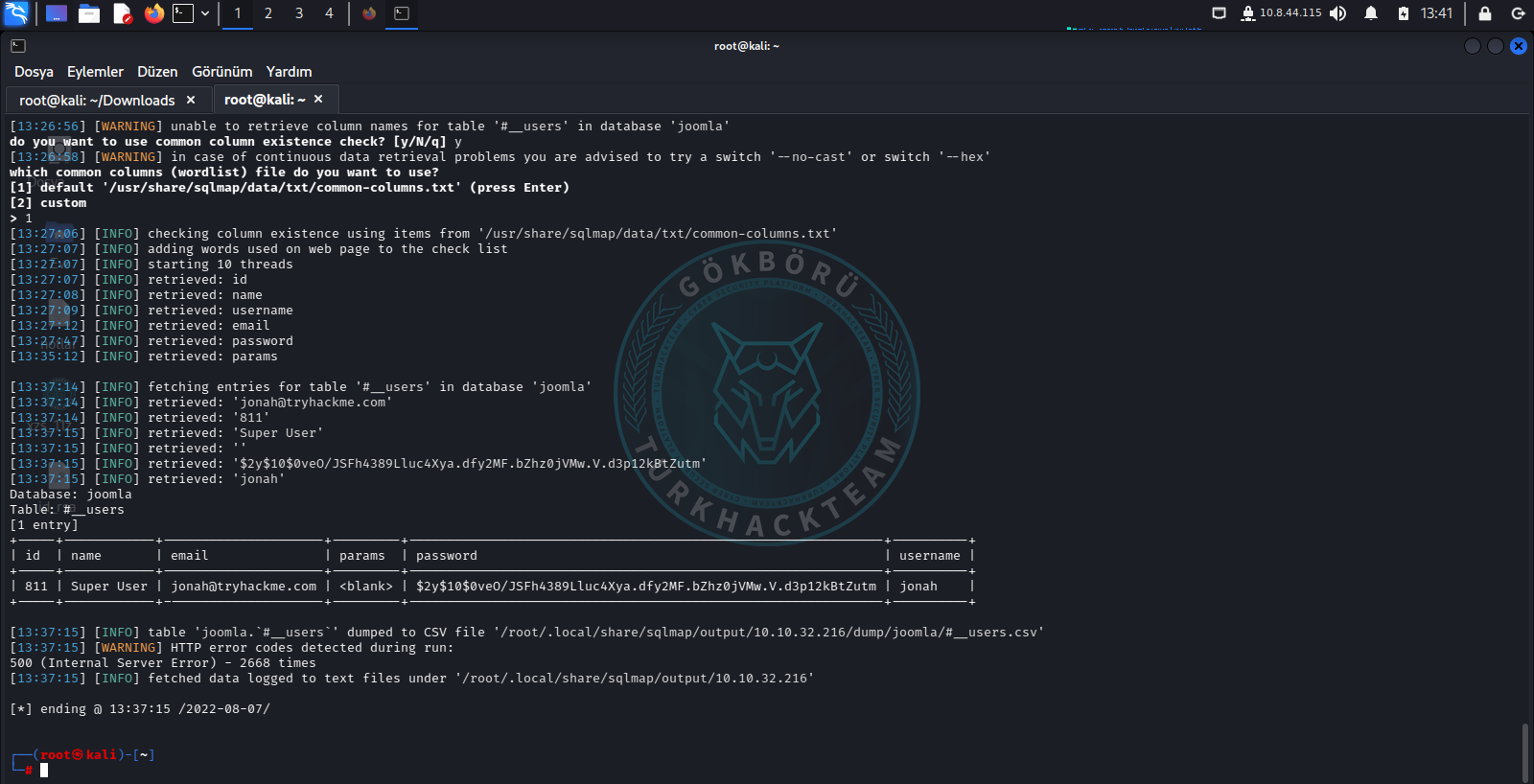This screenshot has width=1534, height=784.
Task: Open the text editor launcher icon
Action: [x=122, y=13]
